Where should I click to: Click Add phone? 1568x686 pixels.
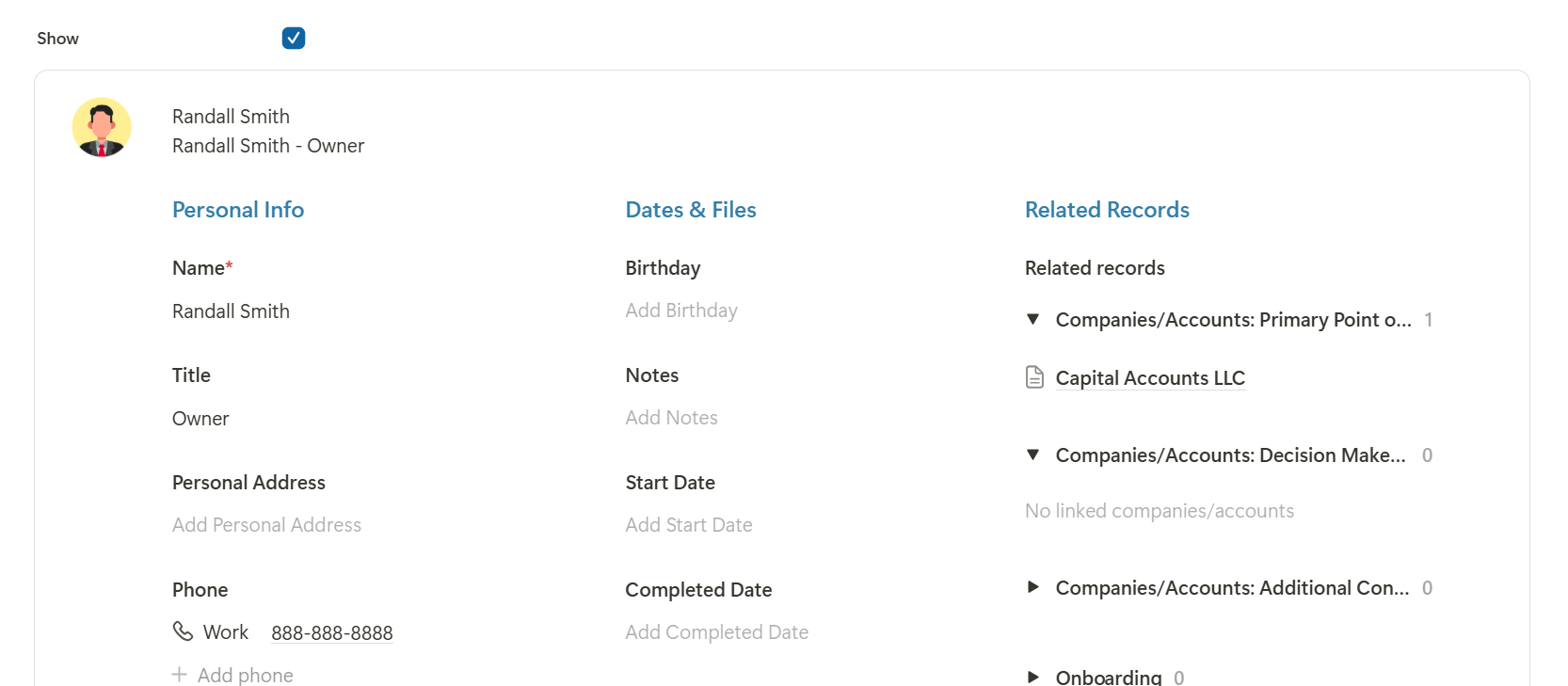[x=246, y=676]
